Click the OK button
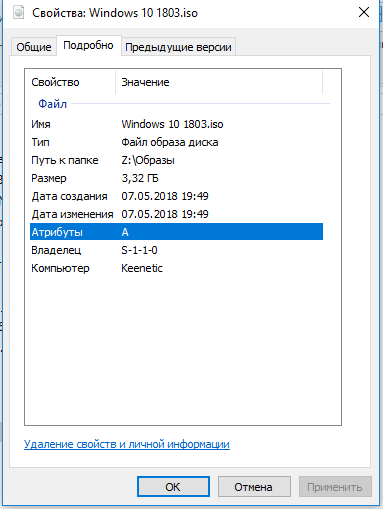The image size is (383, 509). (173, 487)
